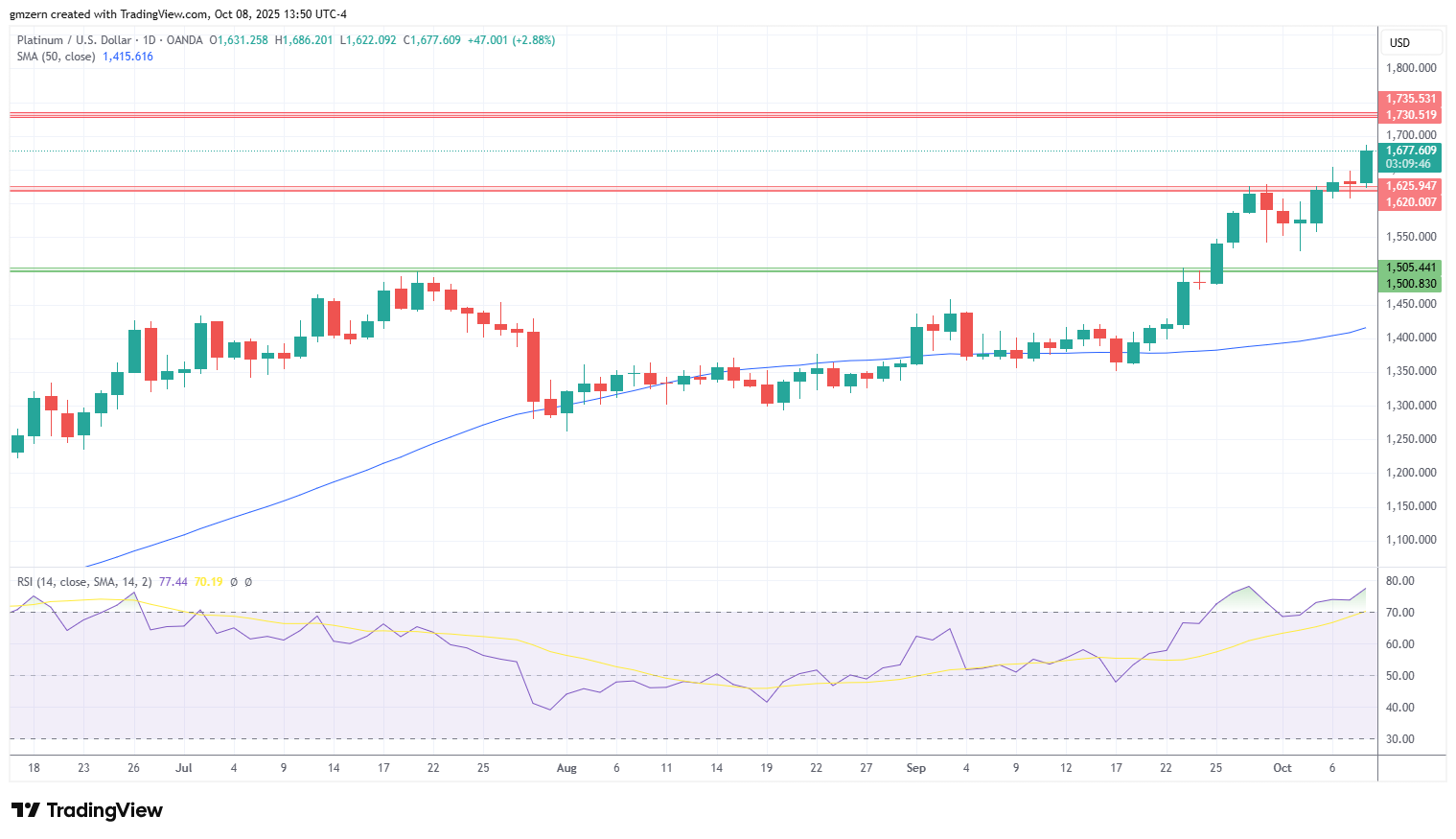Click the 80.00 RSI axis tick

pyautogui.click(x=1400, y=581)
